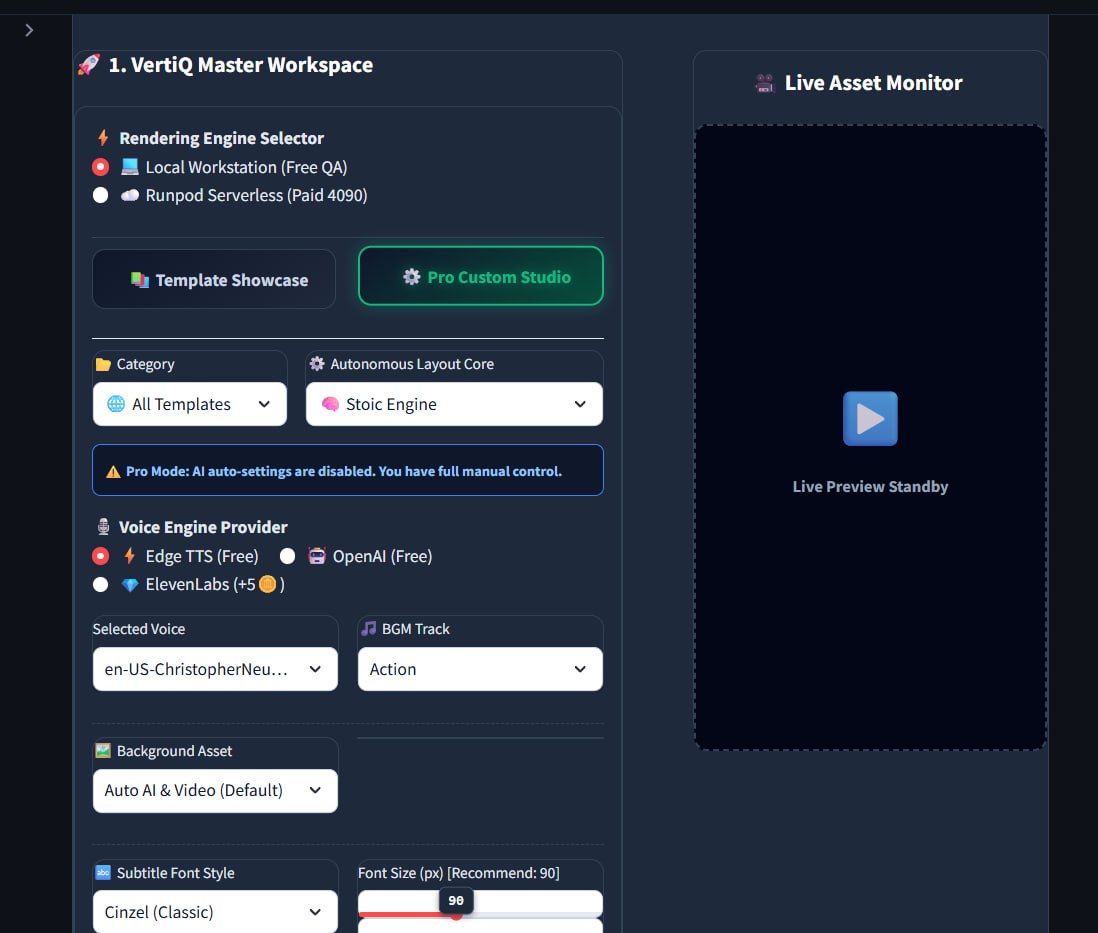Click the lightning bolt icon beside Rendering Engine Selector
The height and width of the screenshot is (933, 1098).
103,137
